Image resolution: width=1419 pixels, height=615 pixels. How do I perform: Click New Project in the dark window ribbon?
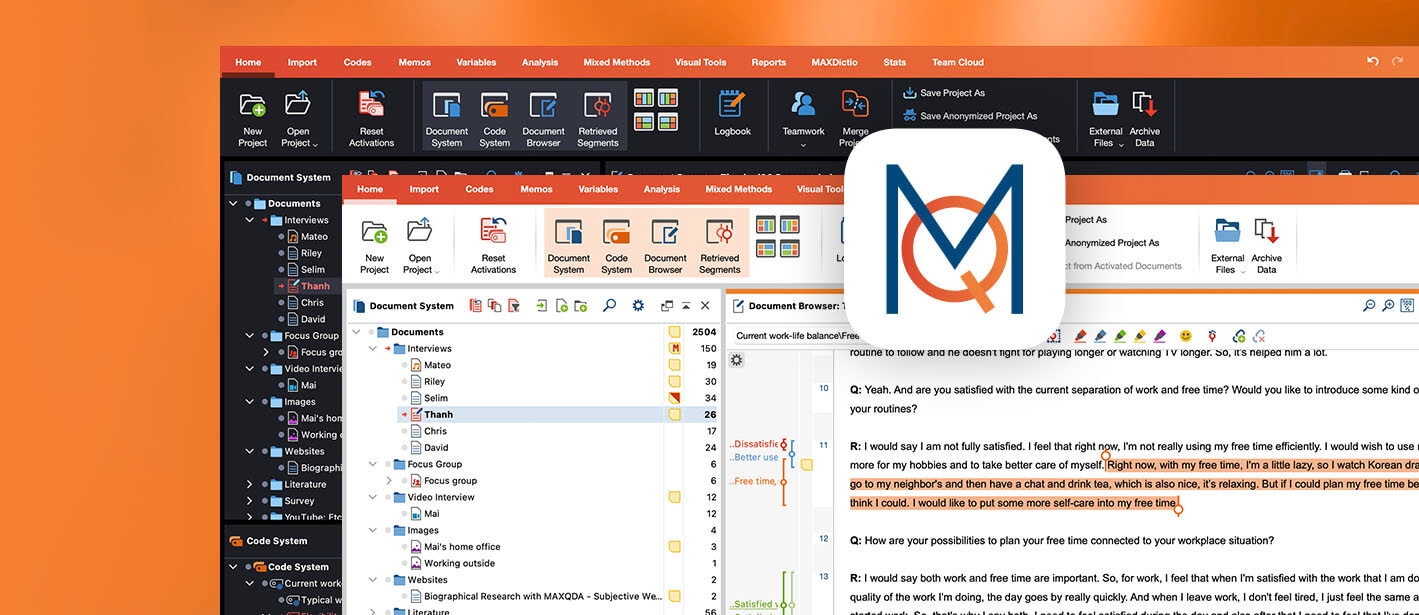[252, 118]
